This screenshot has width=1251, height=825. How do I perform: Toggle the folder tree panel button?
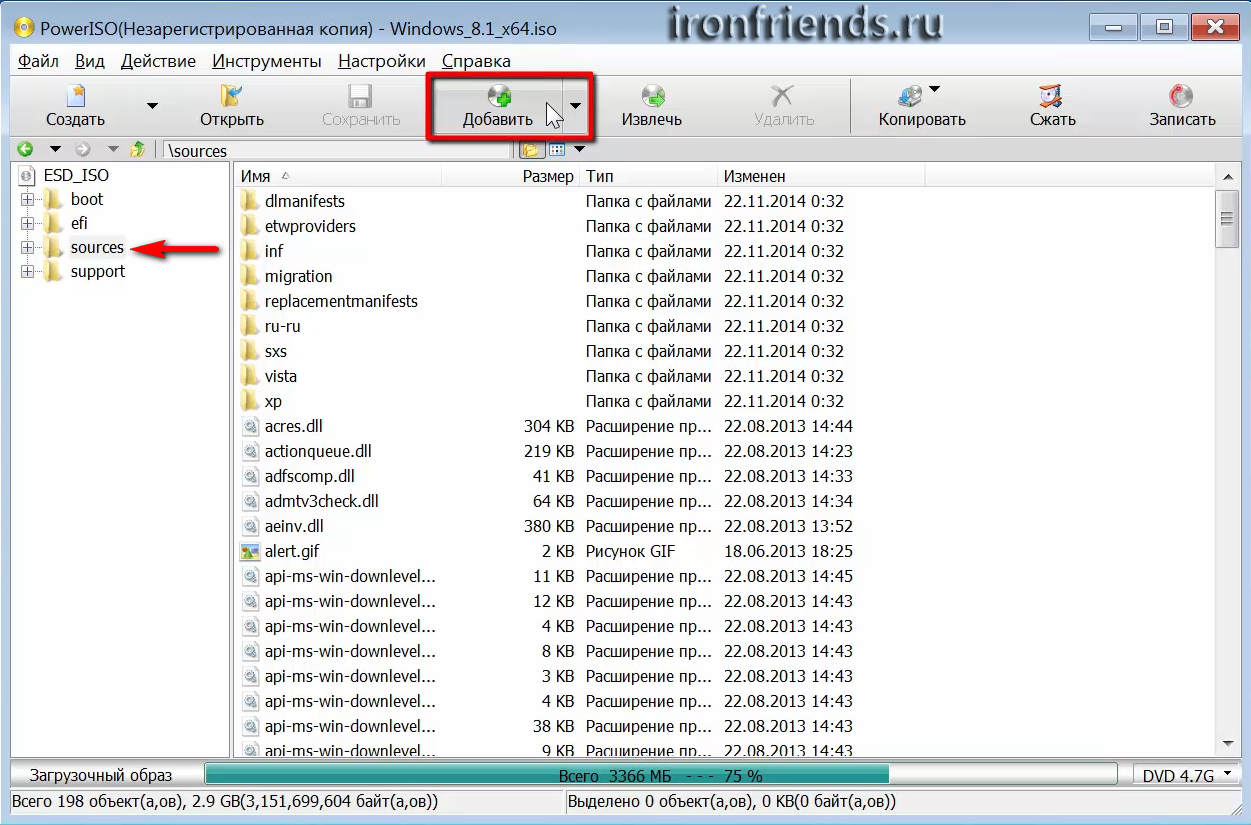[x=529, y=150]
